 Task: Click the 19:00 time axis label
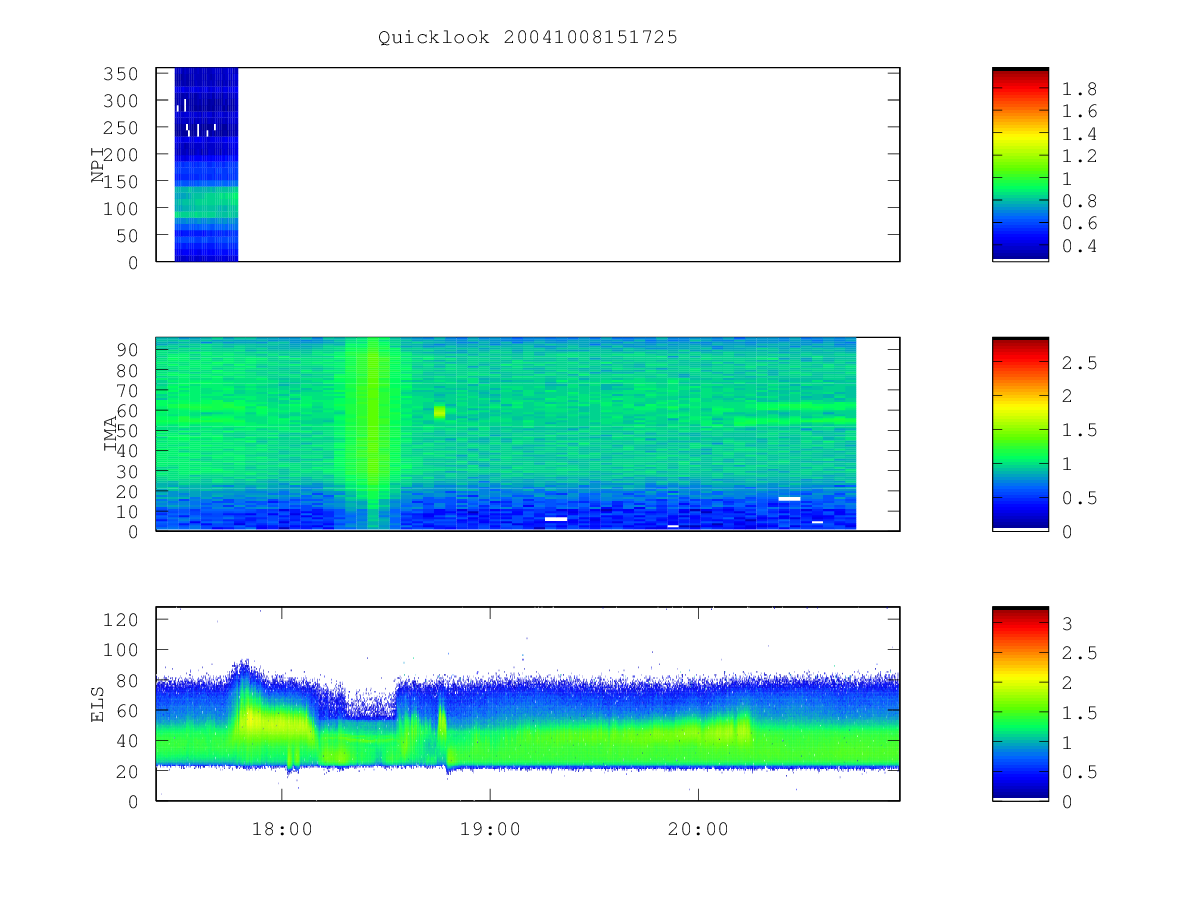click(490, 829)
